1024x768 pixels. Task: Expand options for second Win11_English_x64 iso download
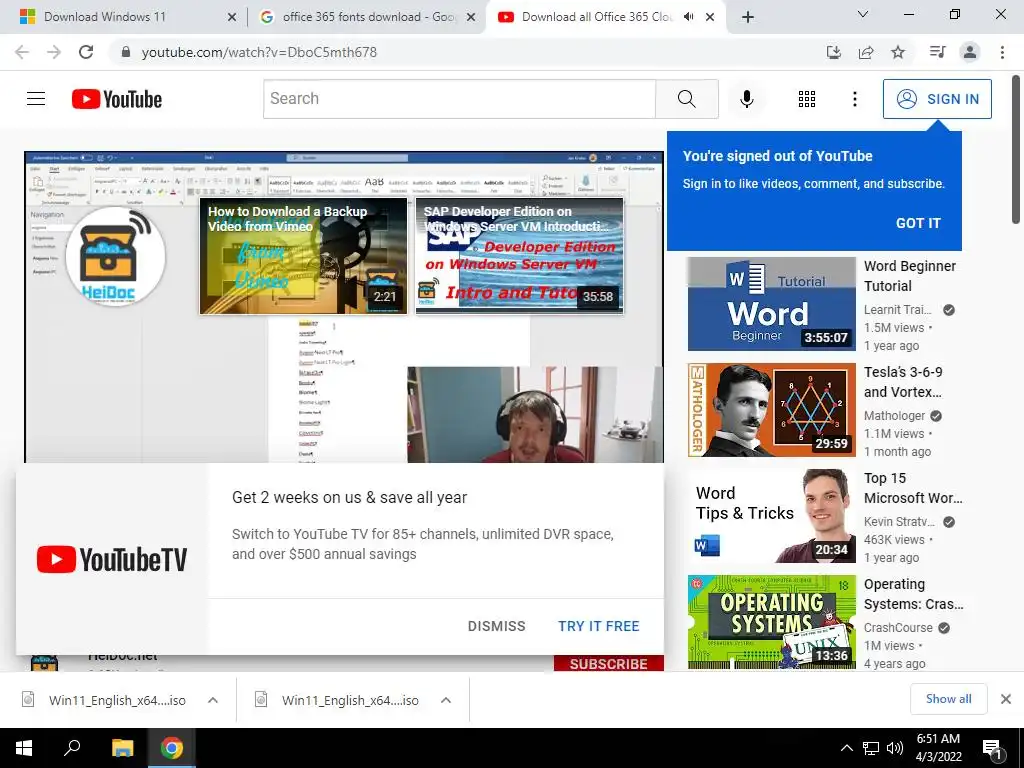[x=446, y=700]
